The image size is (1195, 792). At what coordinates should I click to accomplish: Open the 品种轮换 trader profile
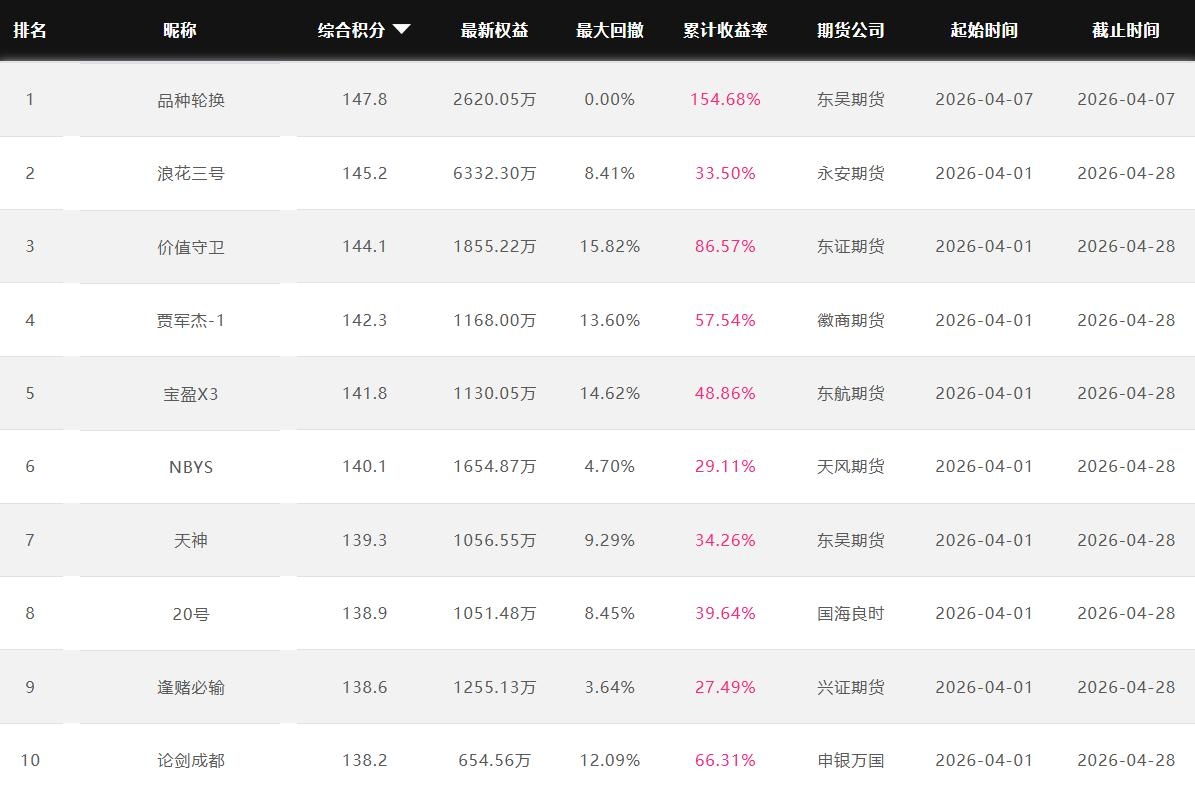pyautogui.click(x=191, y=100)
